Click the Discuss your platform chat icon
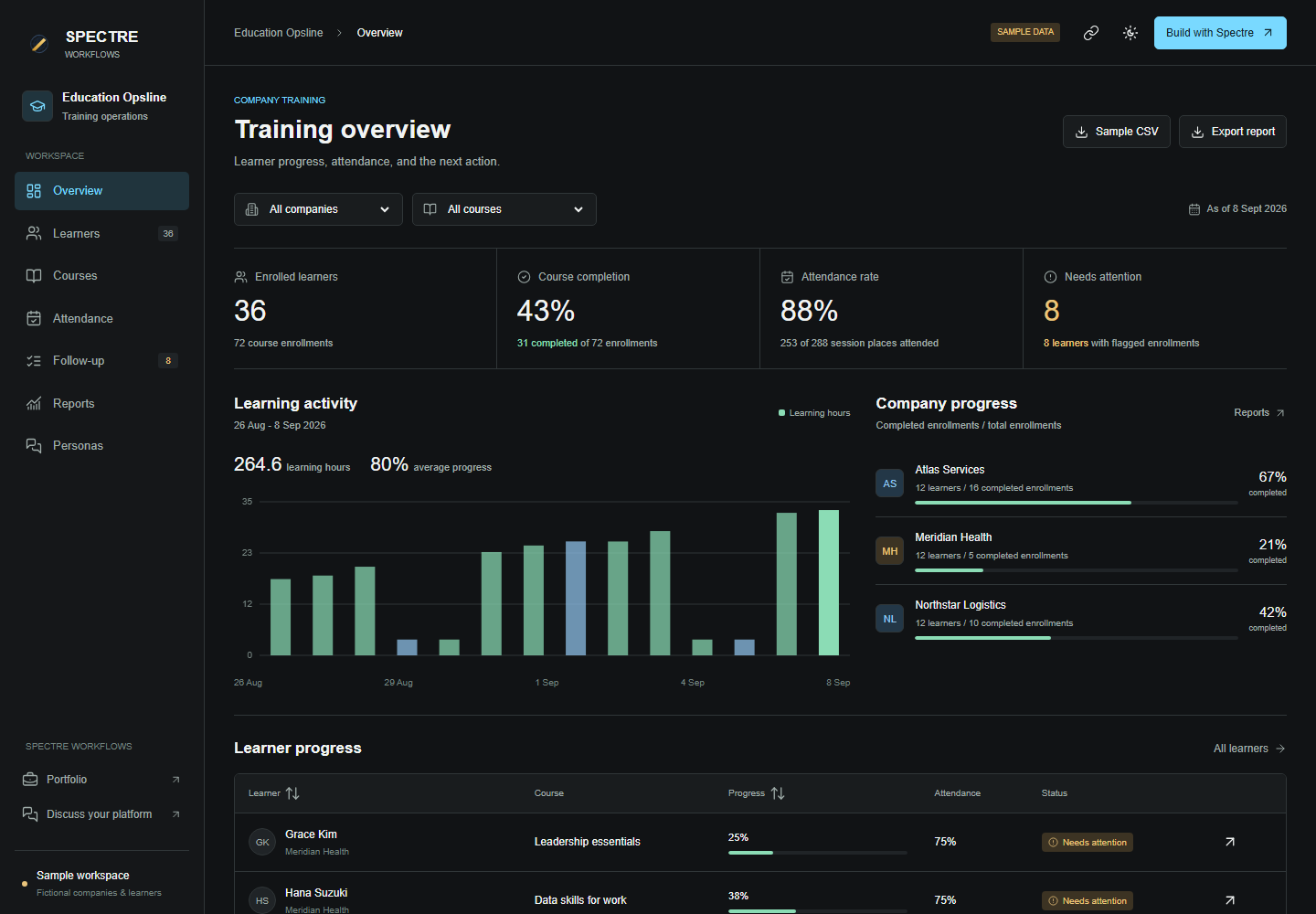The height and width of the screenshot is (914, 1316). (x=30, y=814)
